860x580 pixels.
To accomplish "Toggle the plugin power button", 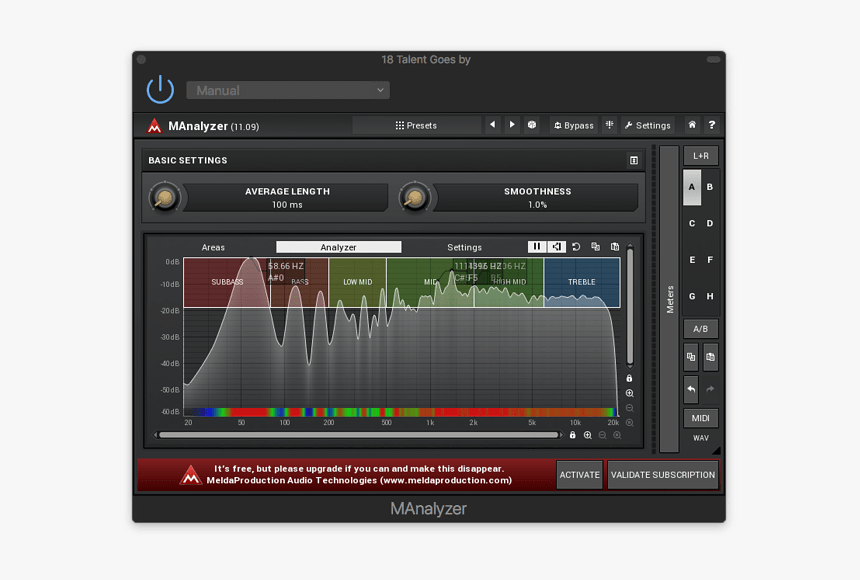I will pos(160,89).
